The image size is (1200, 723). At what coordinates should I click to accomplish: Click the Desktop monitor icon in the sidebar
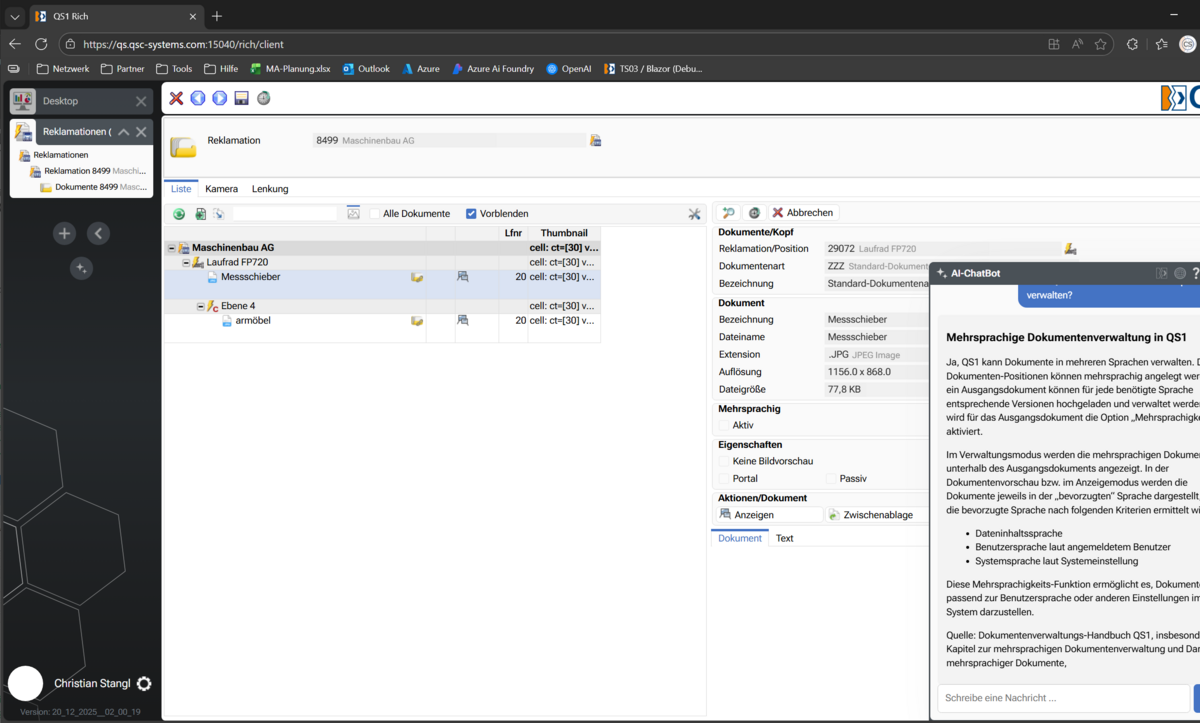pos(23,101)
